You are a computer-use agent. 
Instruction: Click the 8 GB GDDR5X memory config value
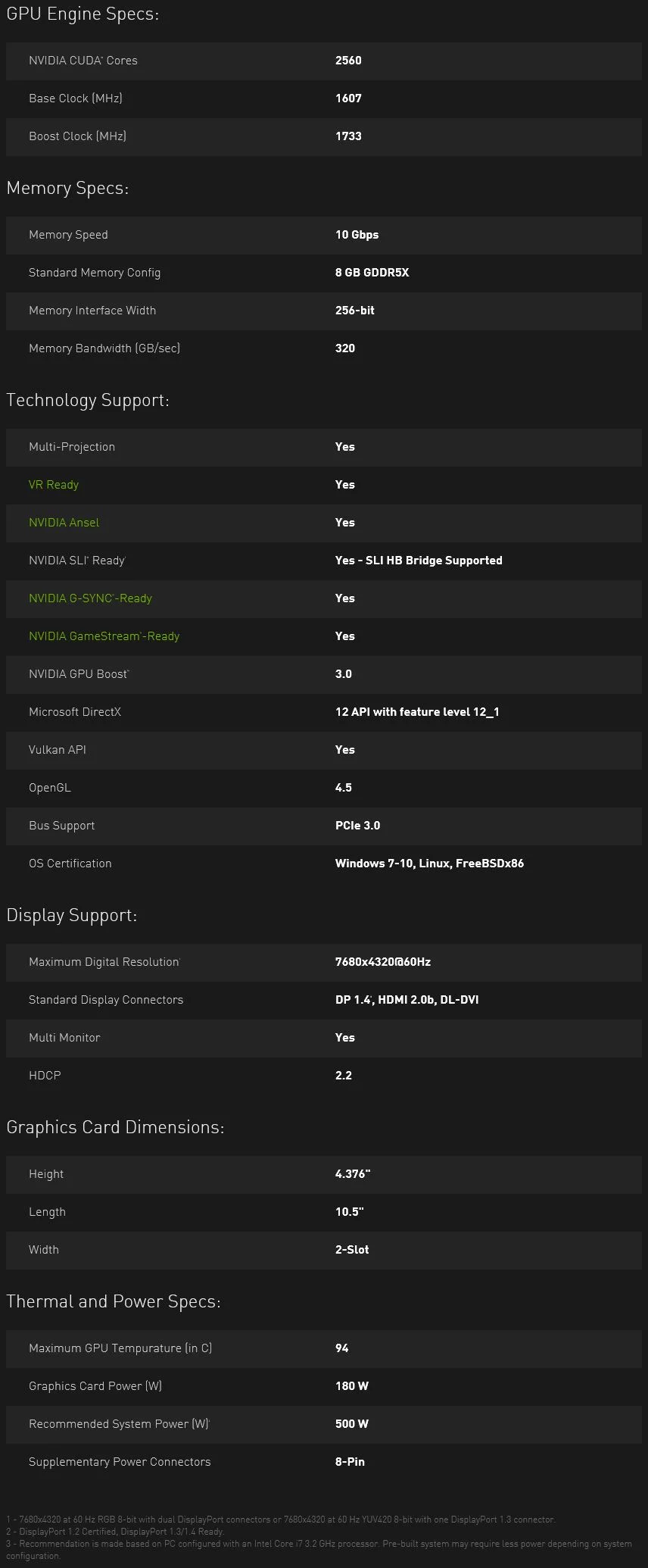372,273
